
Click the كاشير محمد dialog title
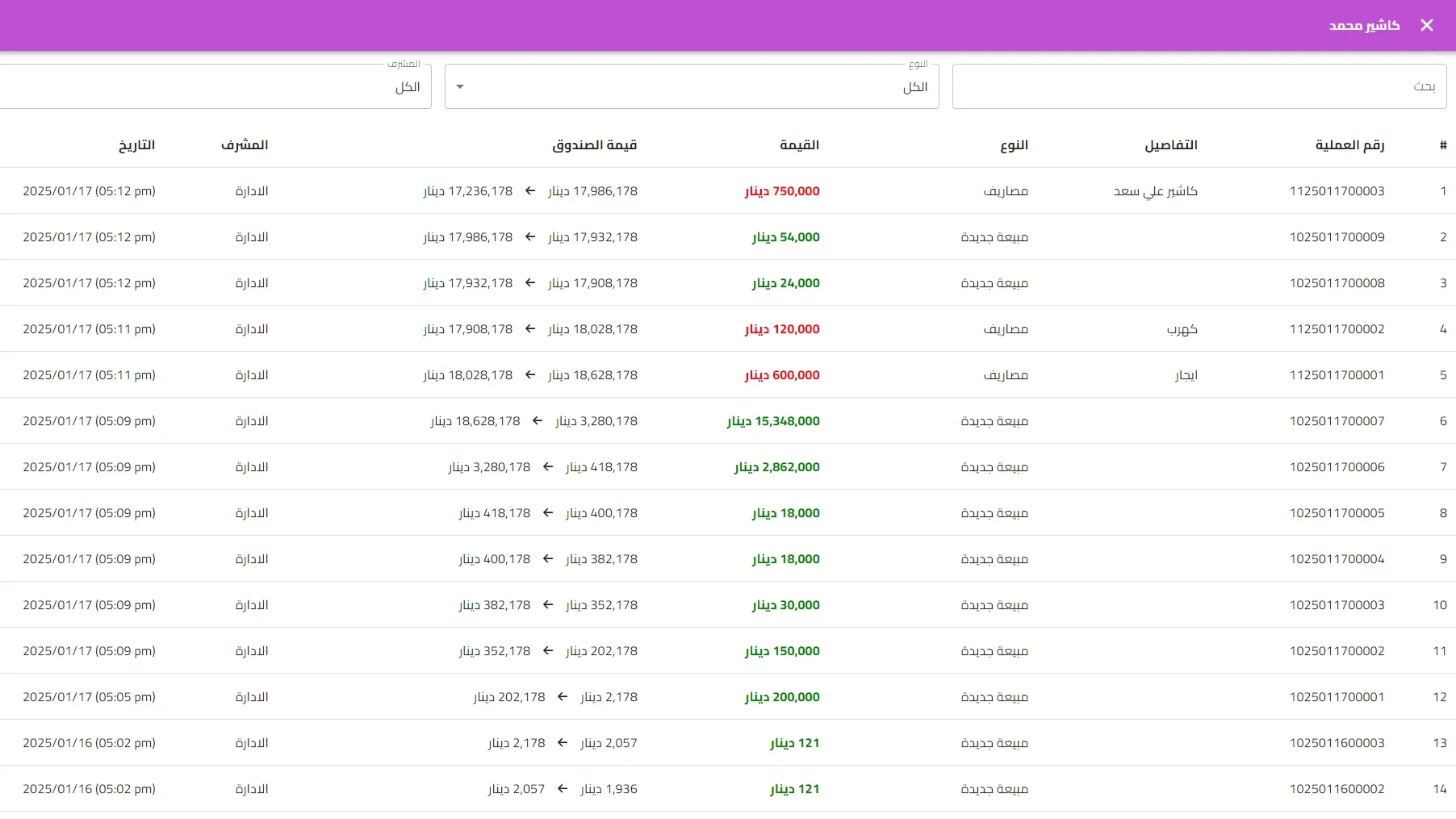1364,26
